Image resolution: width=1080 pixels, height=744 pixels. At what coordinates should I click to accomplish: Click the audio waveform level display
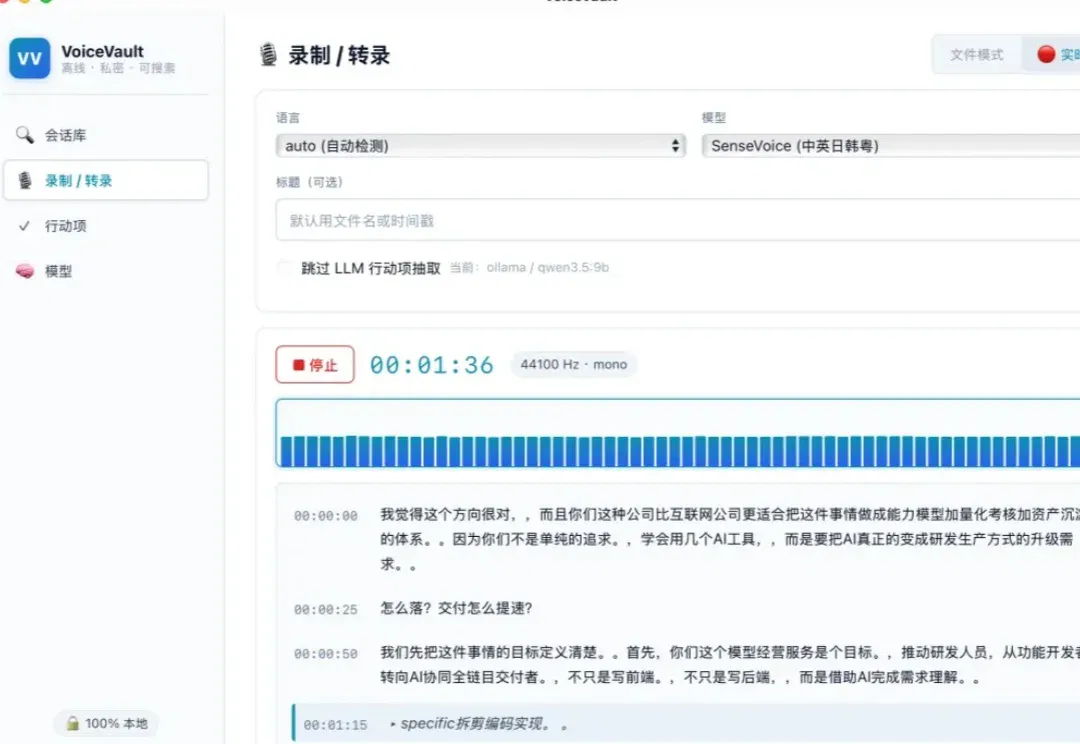(678, 433)
